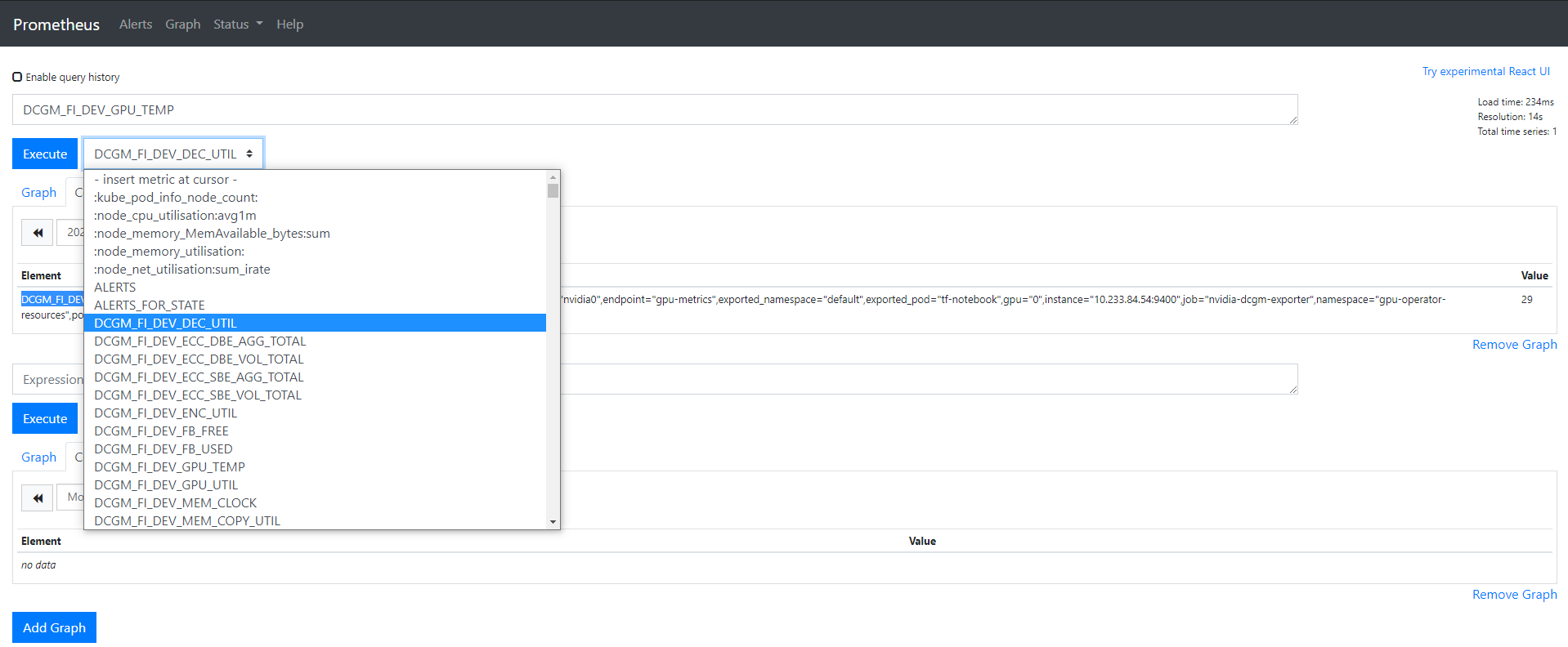Viewport: 1568px width, 647px height.
Task: Select DCGM_FI_DEV_GPU_UTIL metric option
Action: coord(315,485)
